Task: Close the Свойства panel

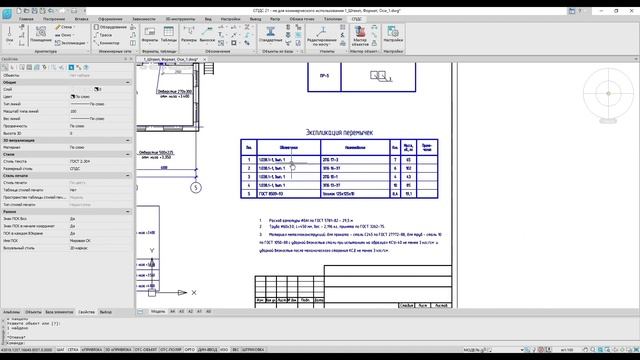Action: [x=131, y=59]
